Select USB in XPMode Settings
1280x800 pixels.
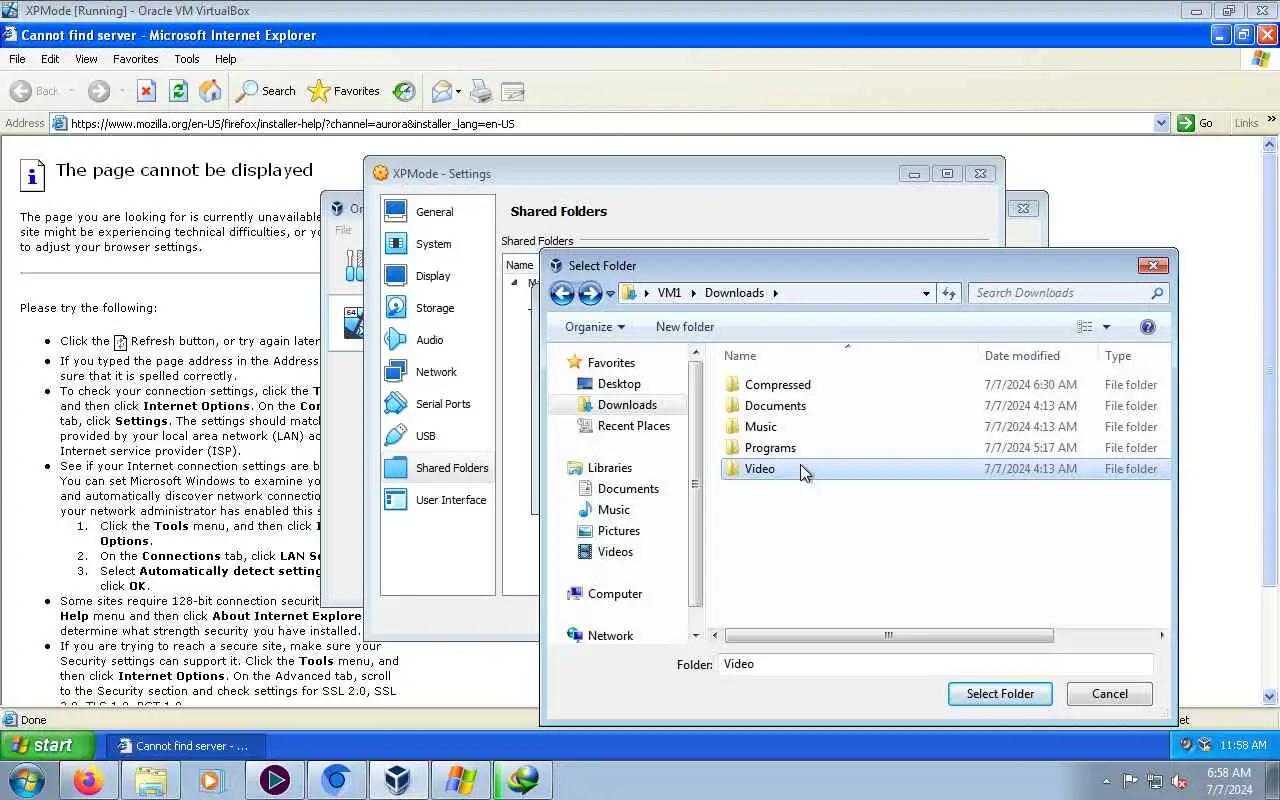(437, 436)
